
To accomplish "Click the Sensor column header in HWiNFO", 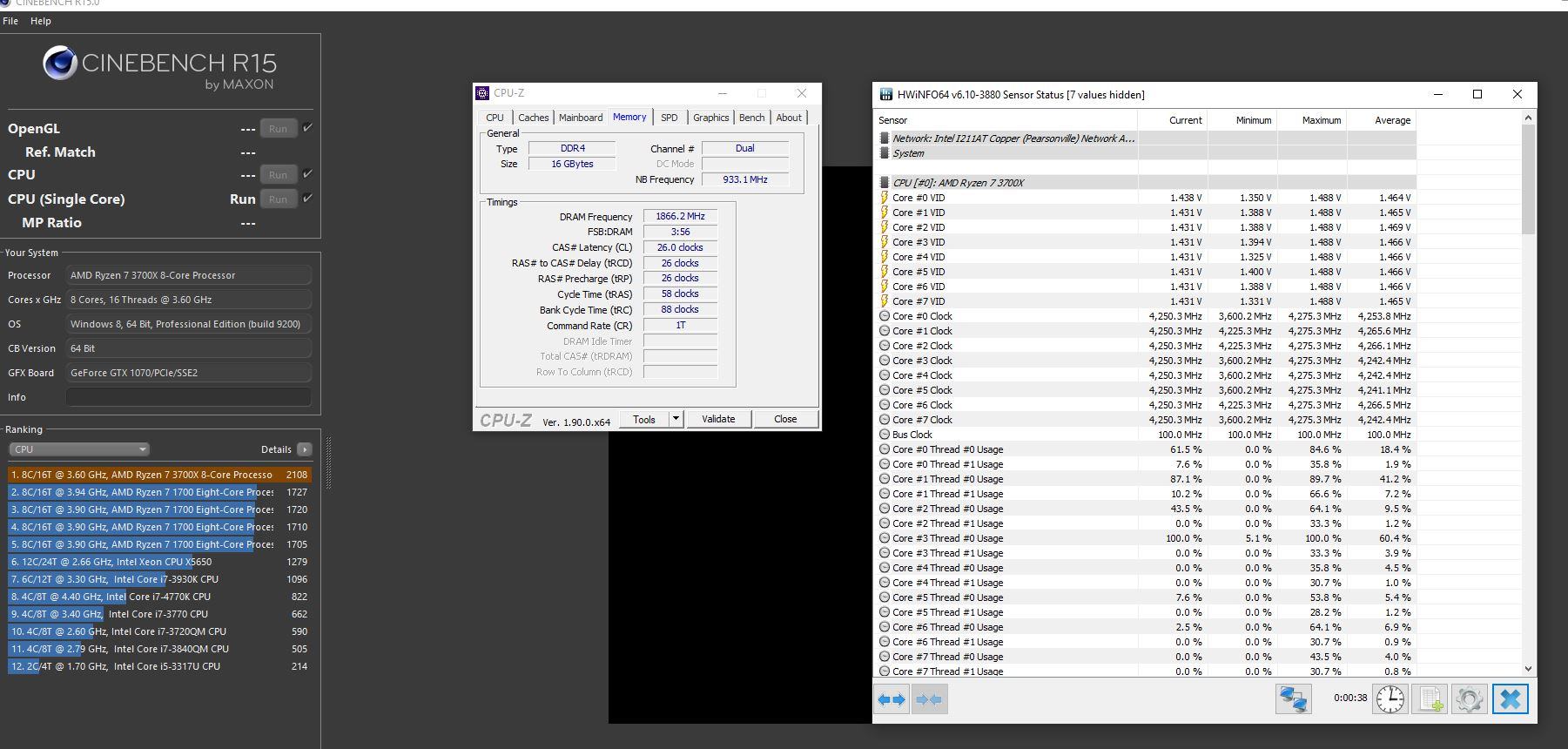I will [1006, 120].
